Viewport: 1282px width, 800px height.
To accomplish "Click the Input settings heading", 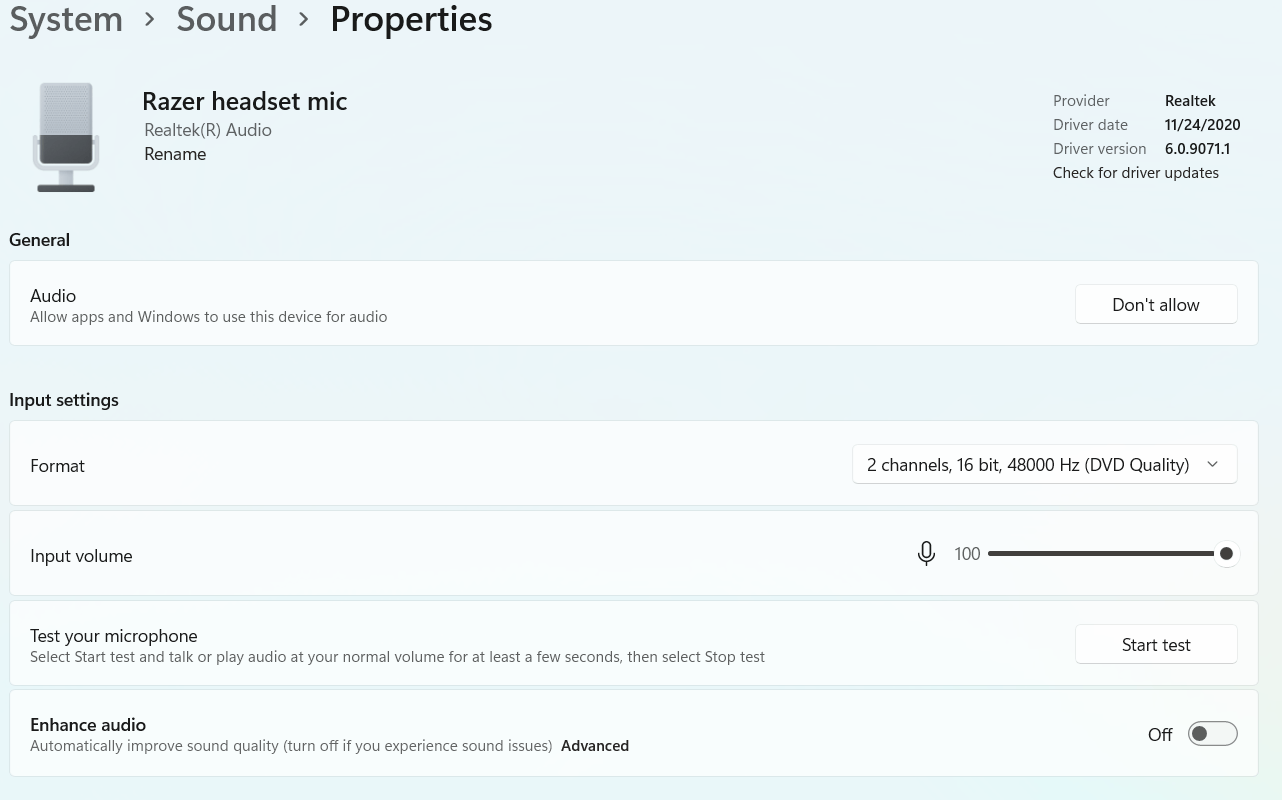I will (x=64, y=400).
